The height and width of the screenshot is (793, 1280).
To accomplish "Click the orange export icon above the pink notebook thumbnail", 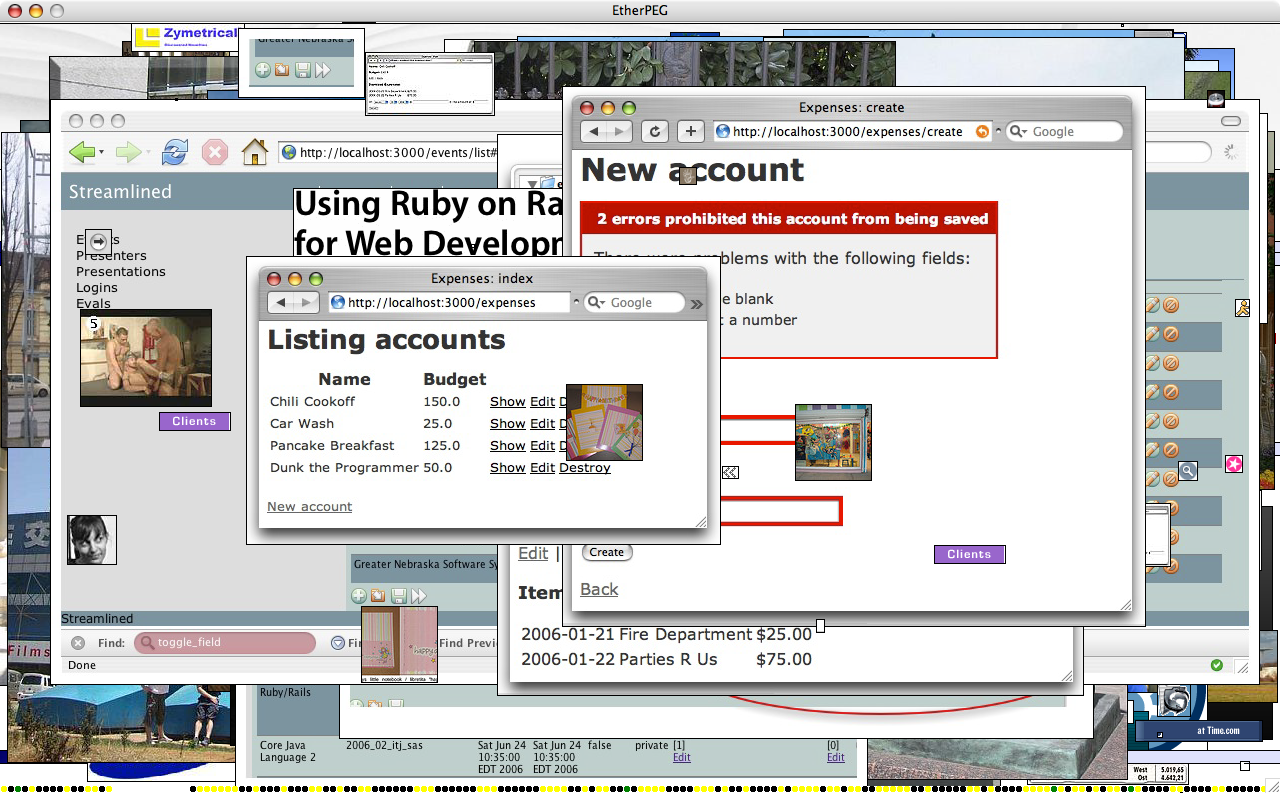I will (378, 596).
